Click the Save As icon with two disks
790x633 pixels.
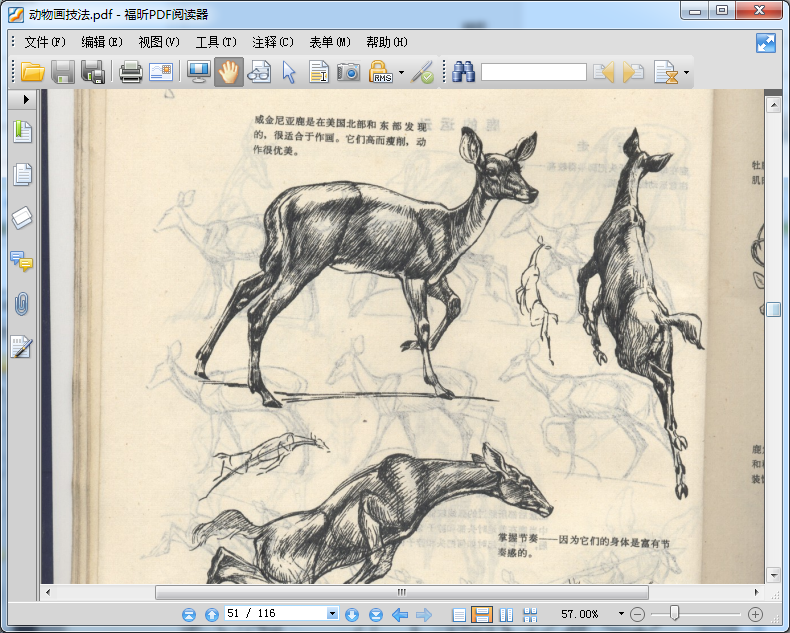(x=93, y=72)
